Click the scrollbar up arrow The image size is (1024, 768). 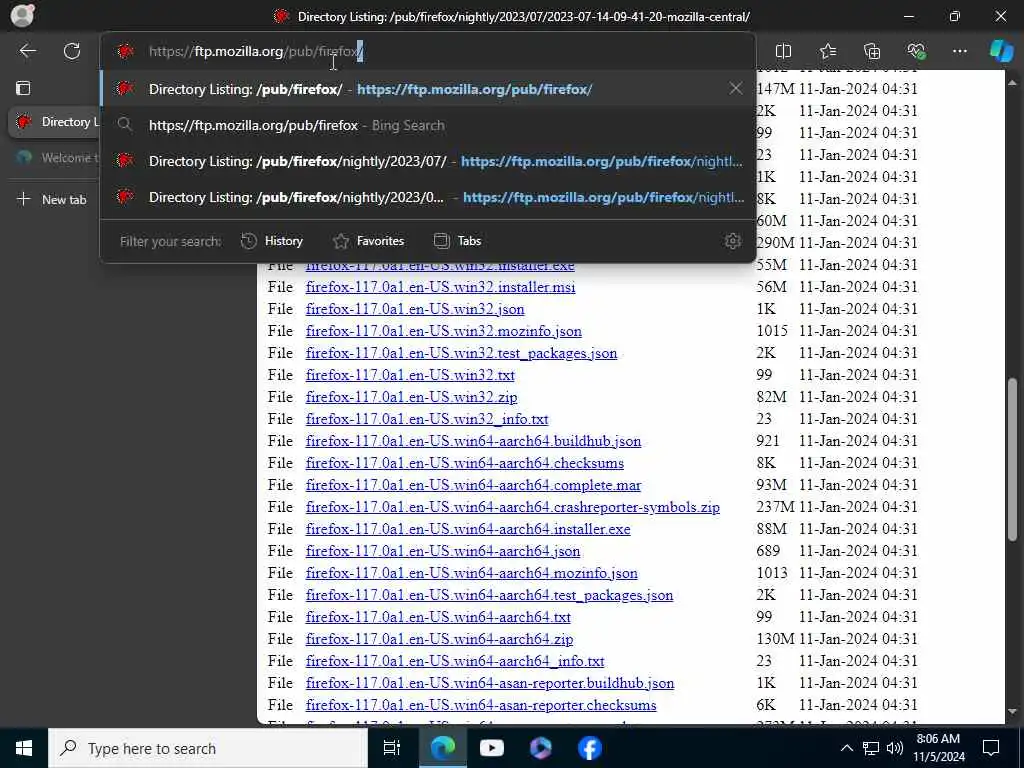(x=1013, y=82)
